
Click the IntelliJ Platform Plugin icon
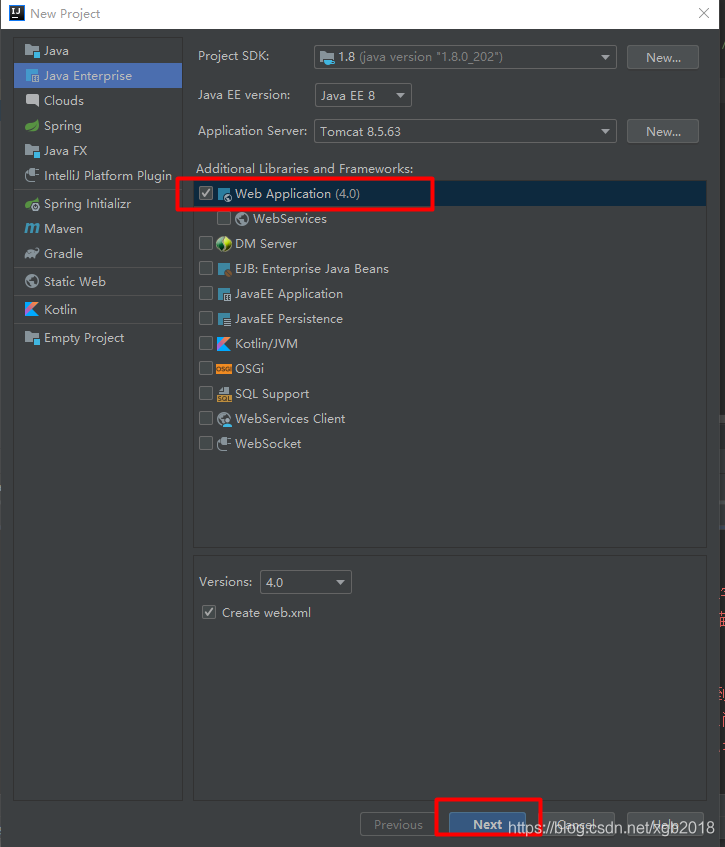(32, 176)
